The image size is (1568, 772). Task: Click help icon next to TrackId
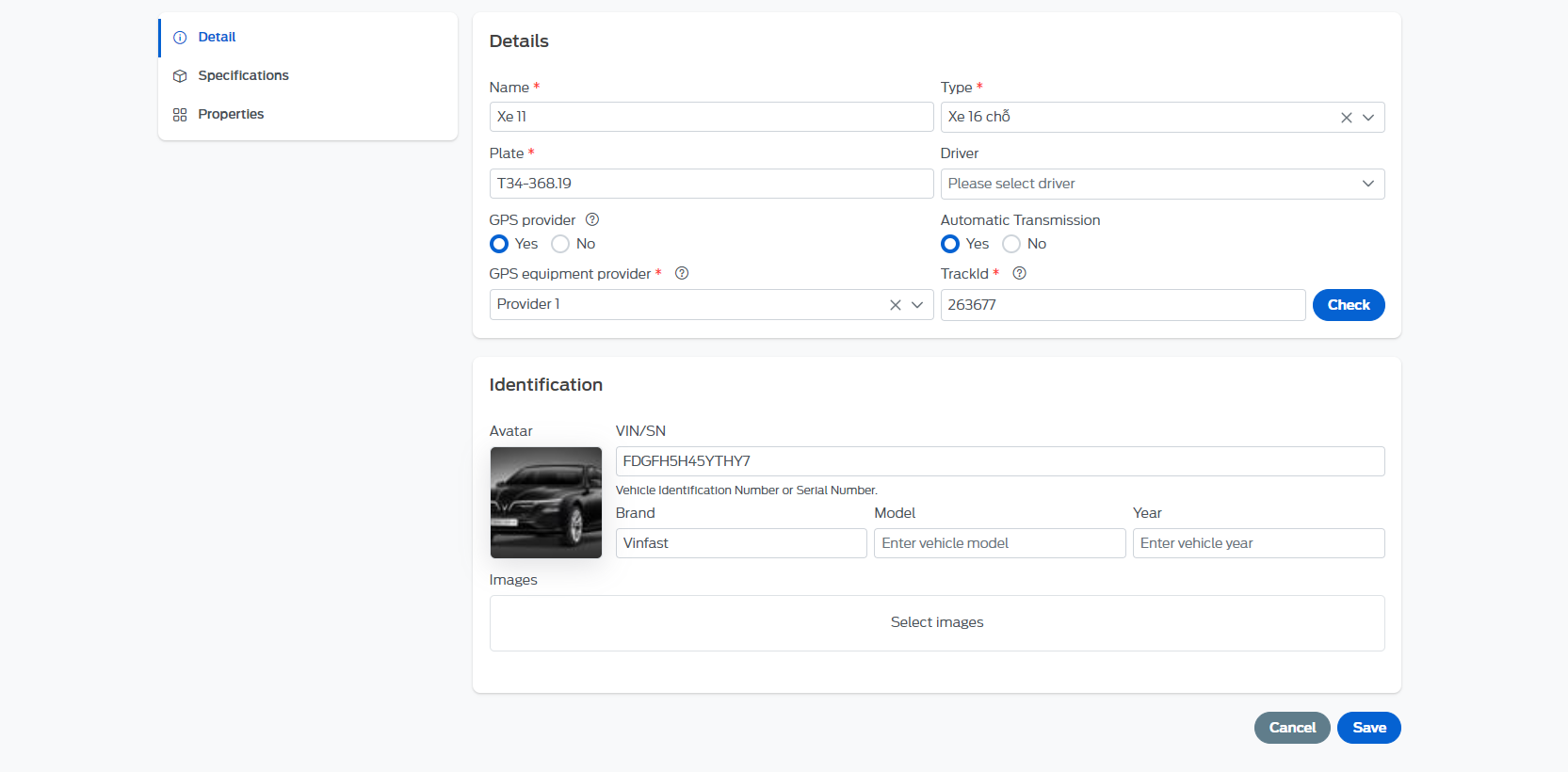coord(1019,273)
